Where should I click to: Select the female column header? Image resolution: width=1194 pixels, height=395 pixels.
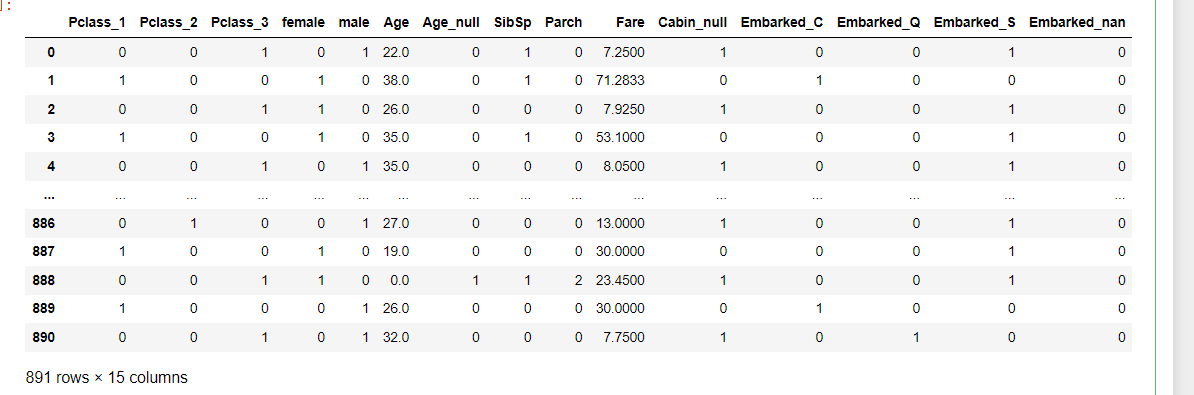click(304, 23)
